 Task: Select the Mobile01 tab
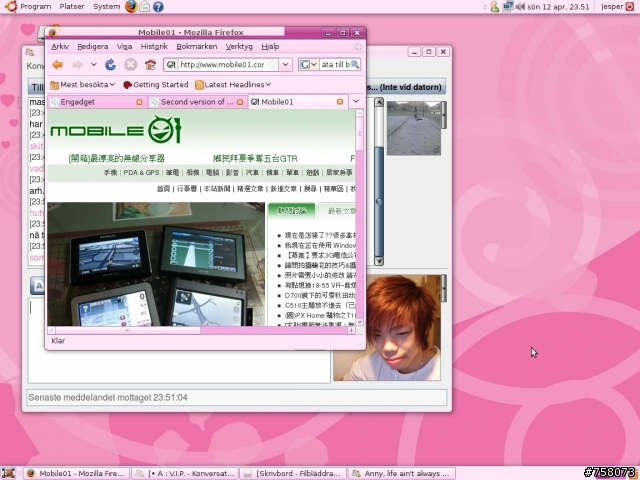[x=298, y=102]
